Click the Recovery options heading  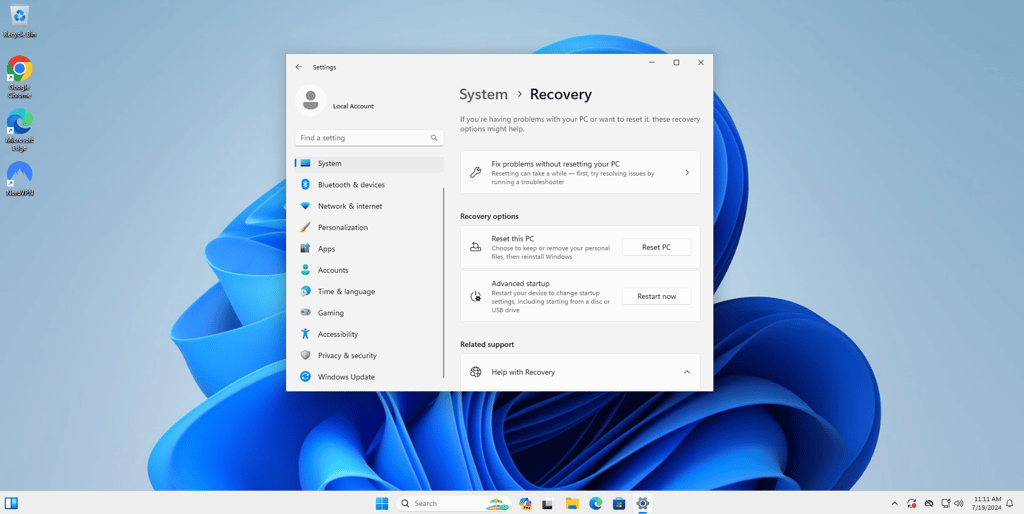489,216
